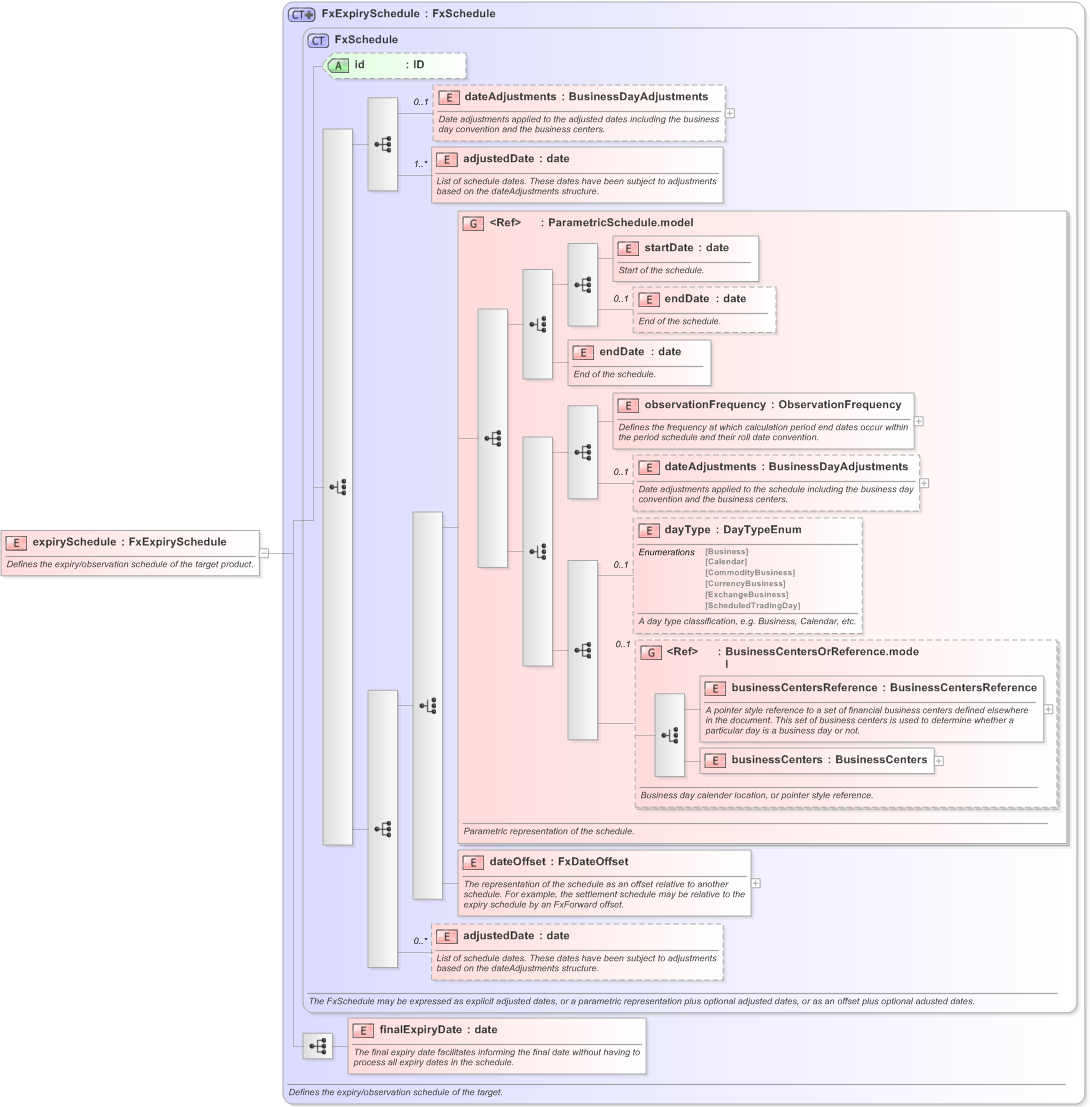Expand the top dateAdjustments next to 0..1
This screenshot has height=1107, width=1090.
click(730, 113)
